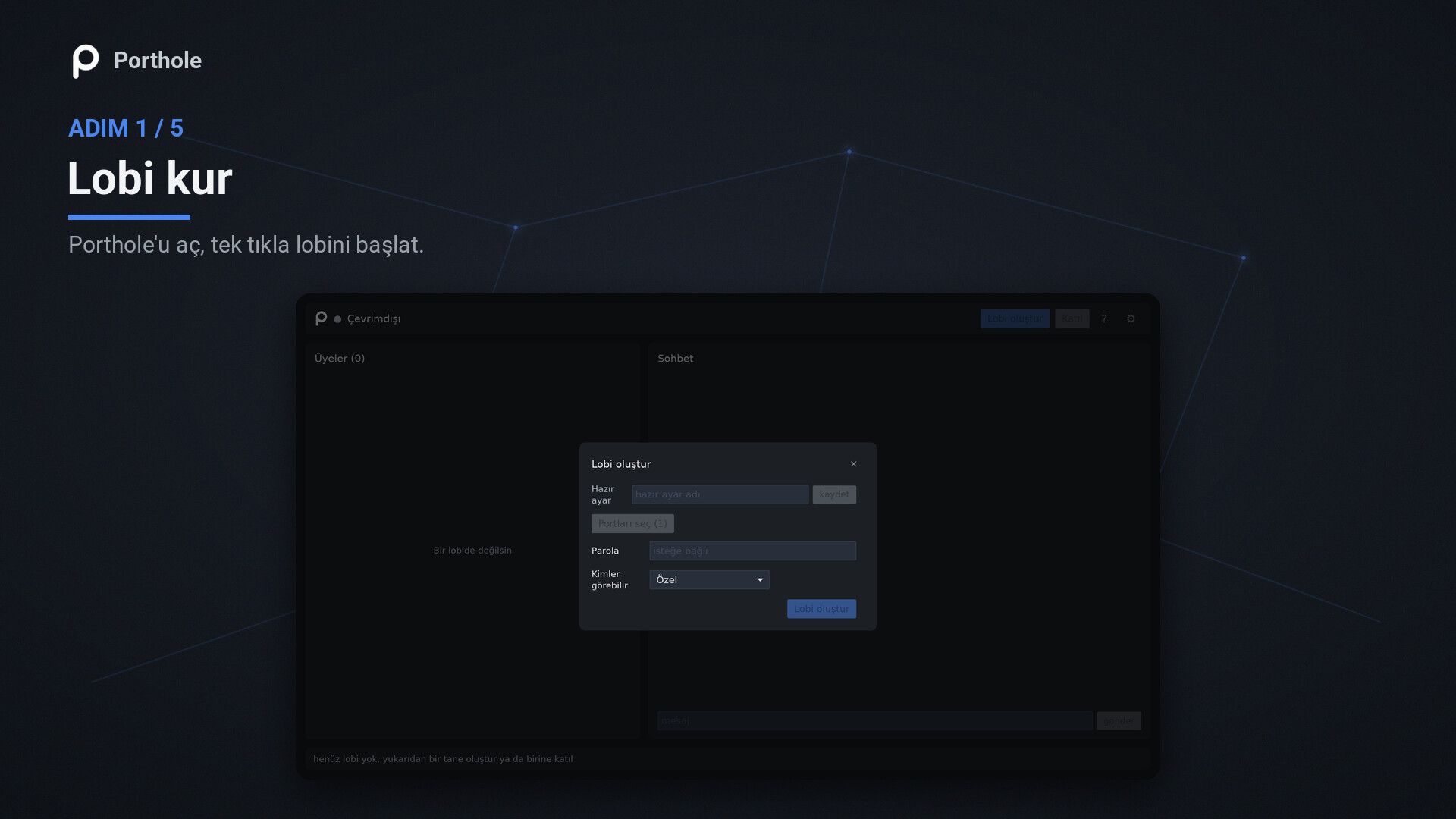Click the offline status dot beside Çevrimdışı
The width and height of the screenshot is (1456, 819).
click(x=338, y=319)
